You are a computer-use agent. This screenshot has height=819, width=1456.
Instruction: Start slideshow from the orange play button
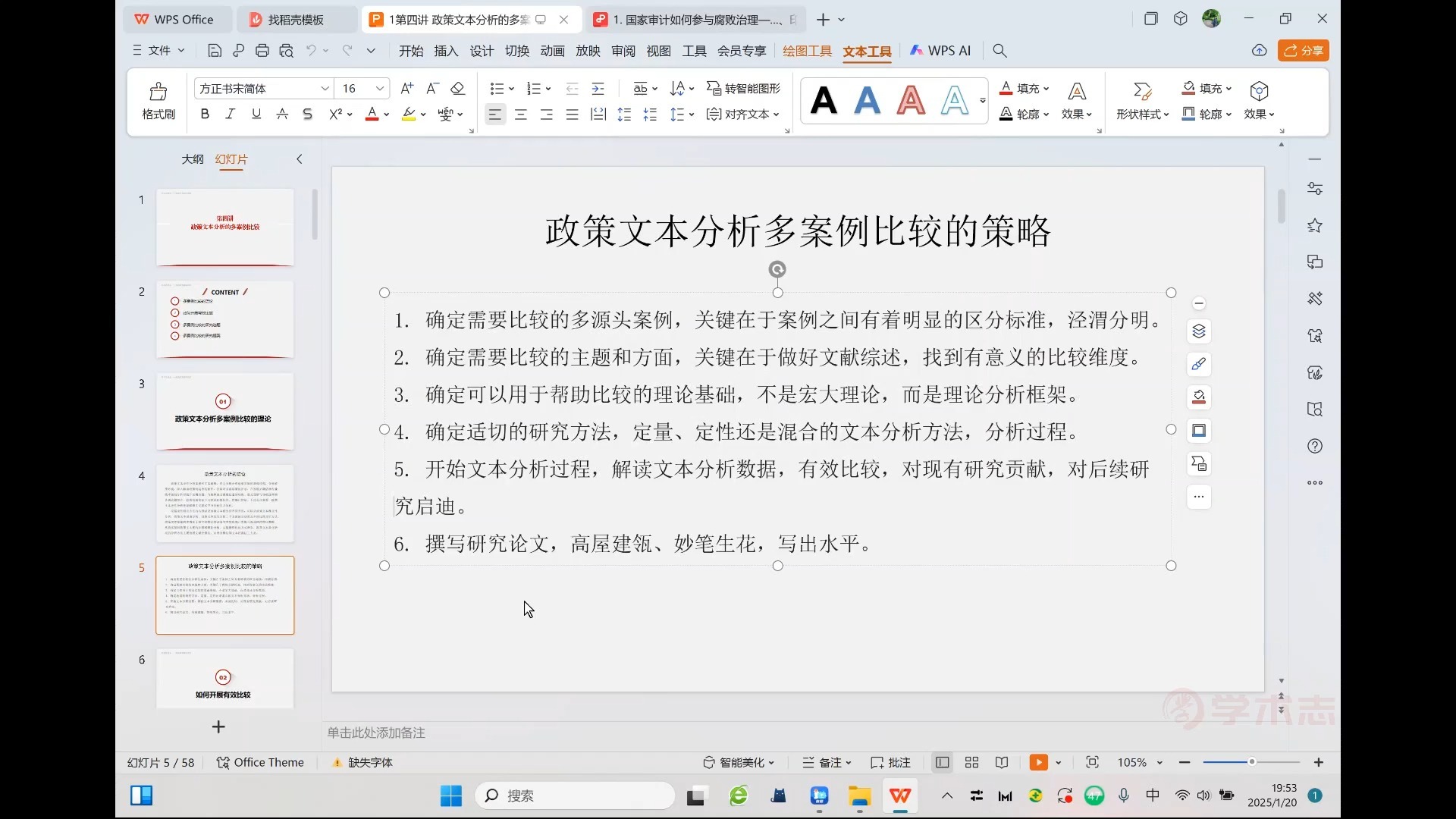coord(1038,762)
